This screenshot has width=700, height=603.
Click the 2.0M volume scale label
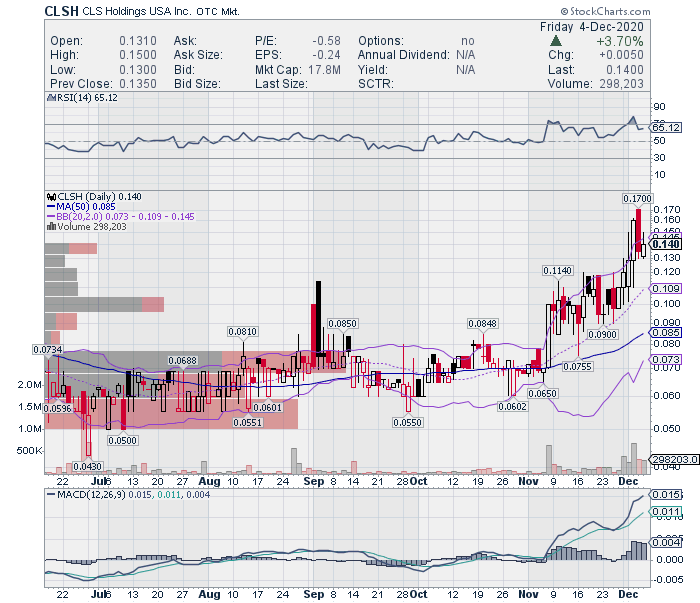[x=29, y=385]
